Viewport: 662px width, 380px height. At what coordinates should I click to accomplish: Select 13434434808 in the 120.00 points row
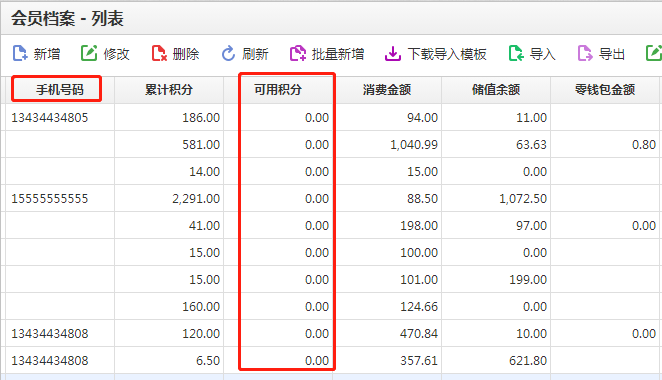pyautogui.click(x=49, y=334)
